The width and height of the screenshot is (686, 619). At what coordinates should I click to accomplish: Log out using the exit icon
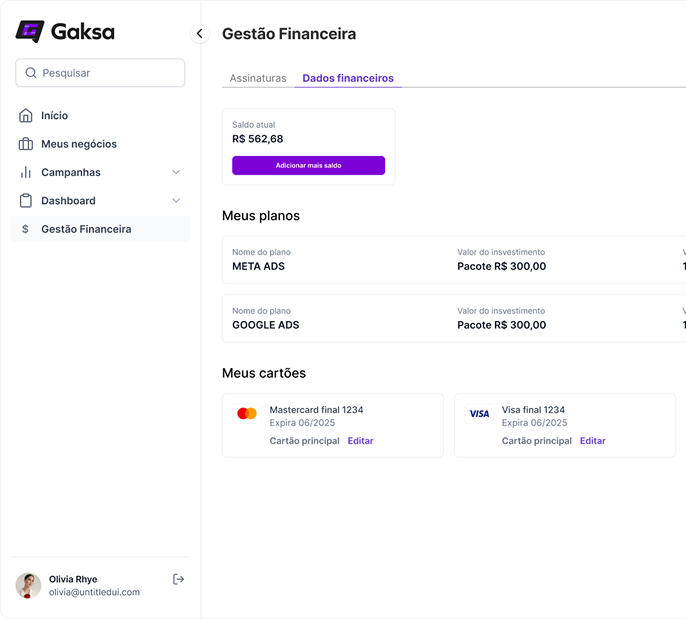click(179, 579)
